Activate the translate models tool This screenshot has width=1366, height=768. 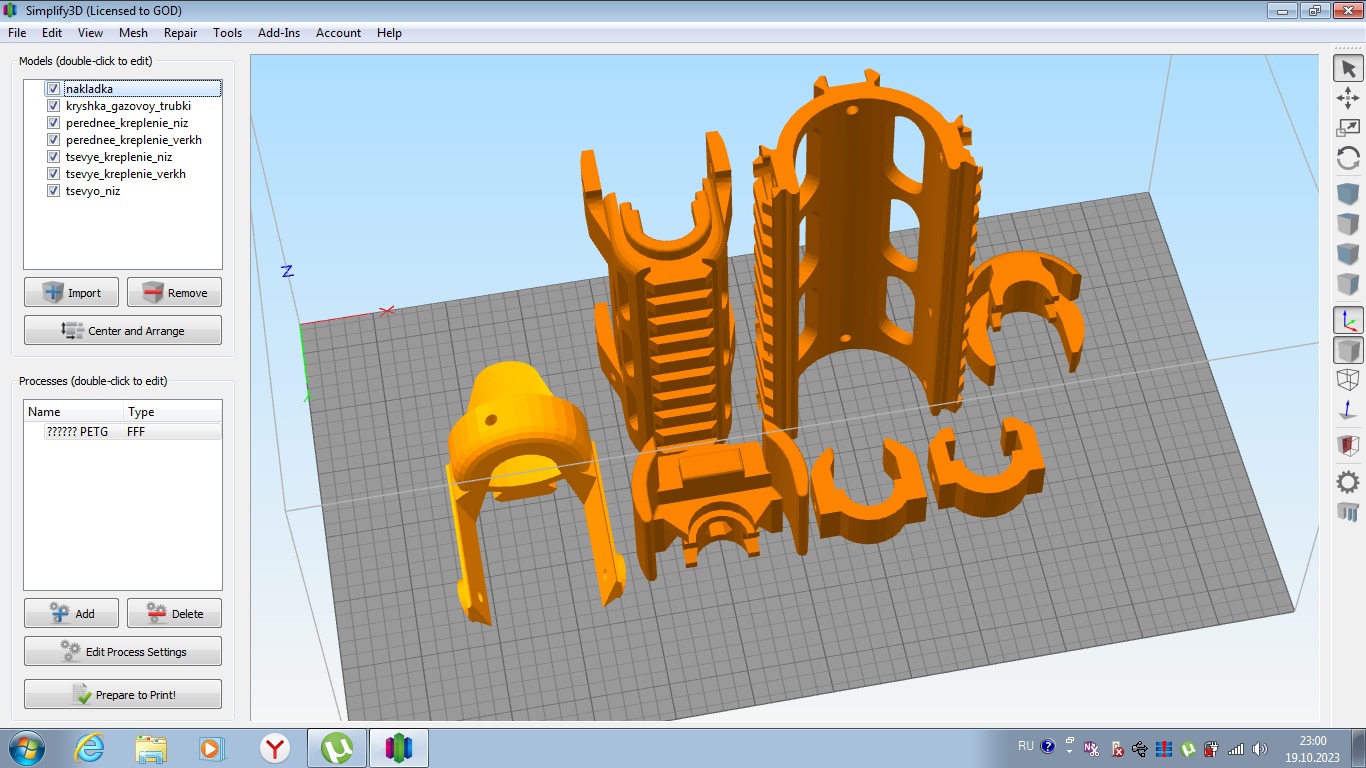click(x=1348, y=98)
